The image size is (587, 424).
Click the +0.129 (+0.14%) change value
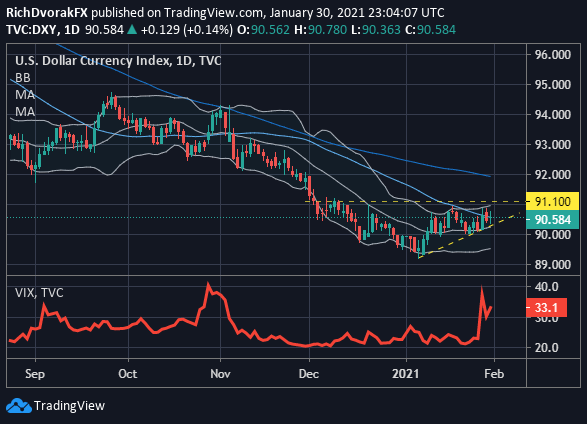(187, 30)
